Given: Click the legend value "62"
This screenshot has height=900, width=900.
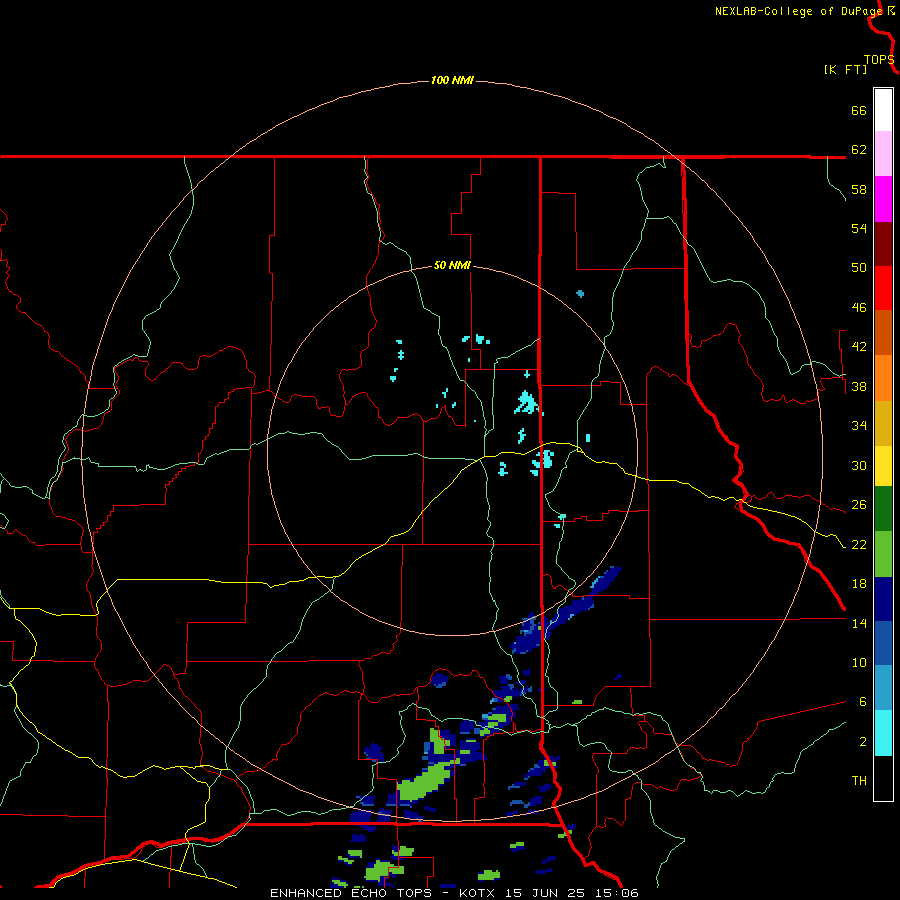Looking at the screenshot, I should (859, 150).
